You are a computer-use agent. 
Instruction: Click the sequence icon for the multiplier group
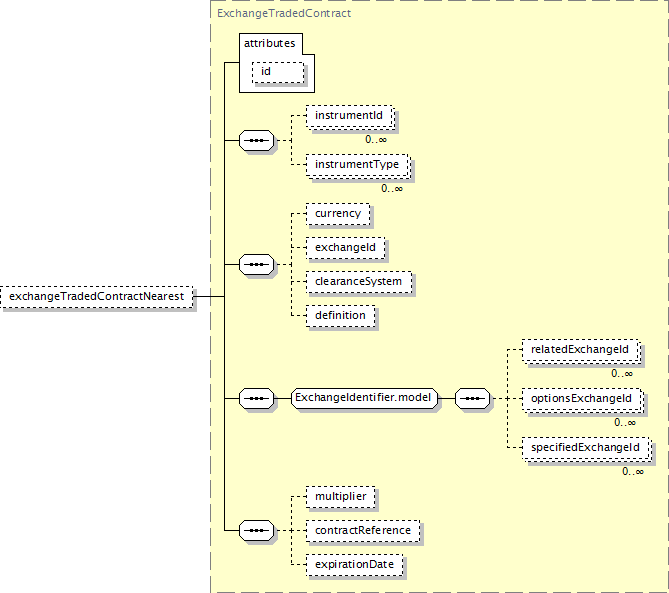(x=258, y=530)
